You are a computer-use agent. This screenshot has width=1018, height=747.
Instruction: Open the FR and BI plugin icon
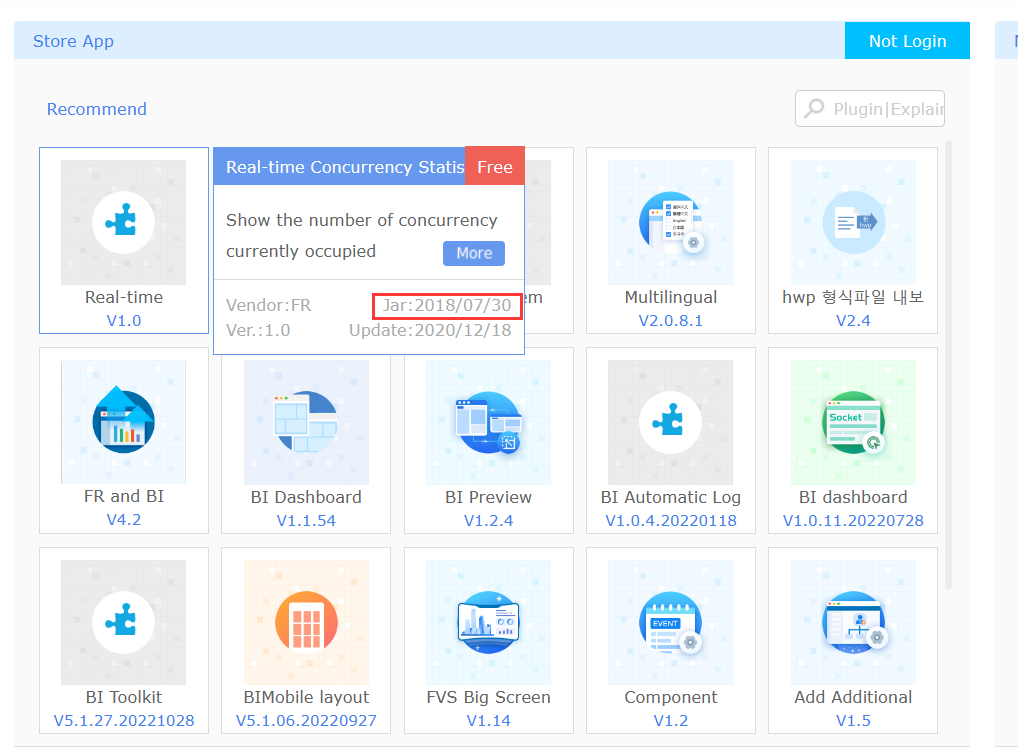(x=123, y=422)
